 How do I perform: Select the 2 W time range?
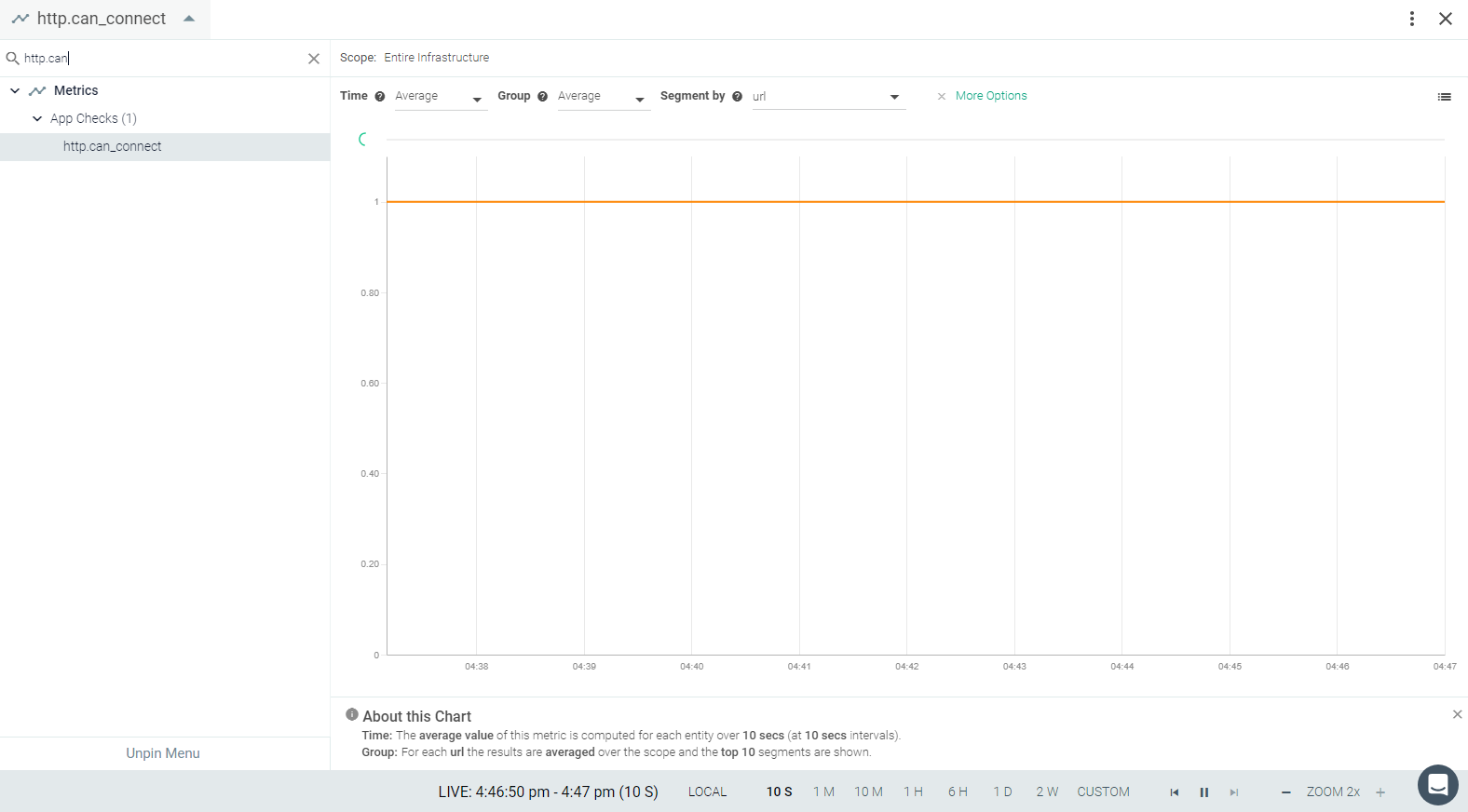click(1047, 792)
